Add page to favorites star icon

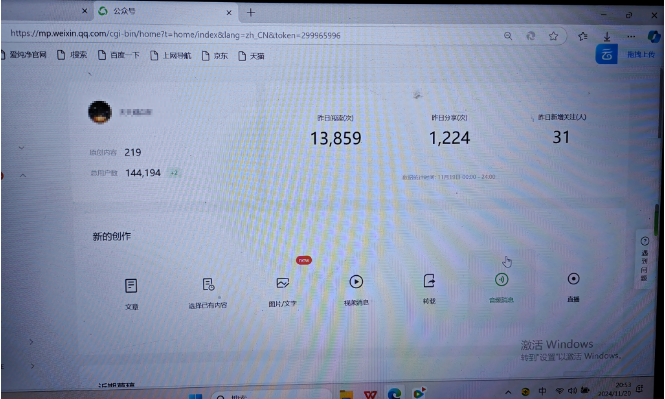tap(553, 36)
